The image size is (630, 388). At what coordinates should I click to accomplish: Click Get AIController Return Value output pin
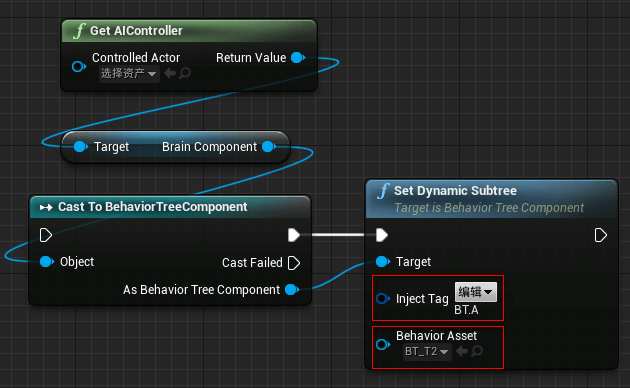298,57
